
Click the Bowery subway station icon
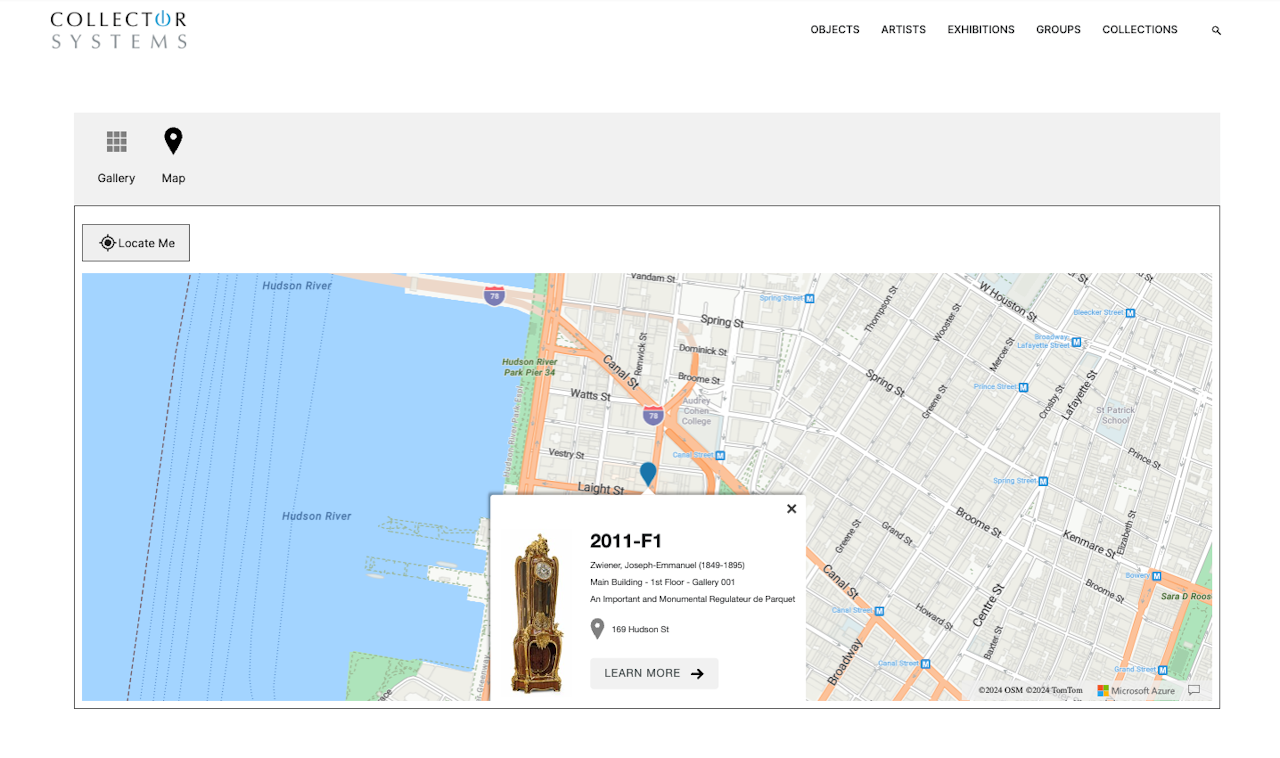click(x=1155, y=576)
